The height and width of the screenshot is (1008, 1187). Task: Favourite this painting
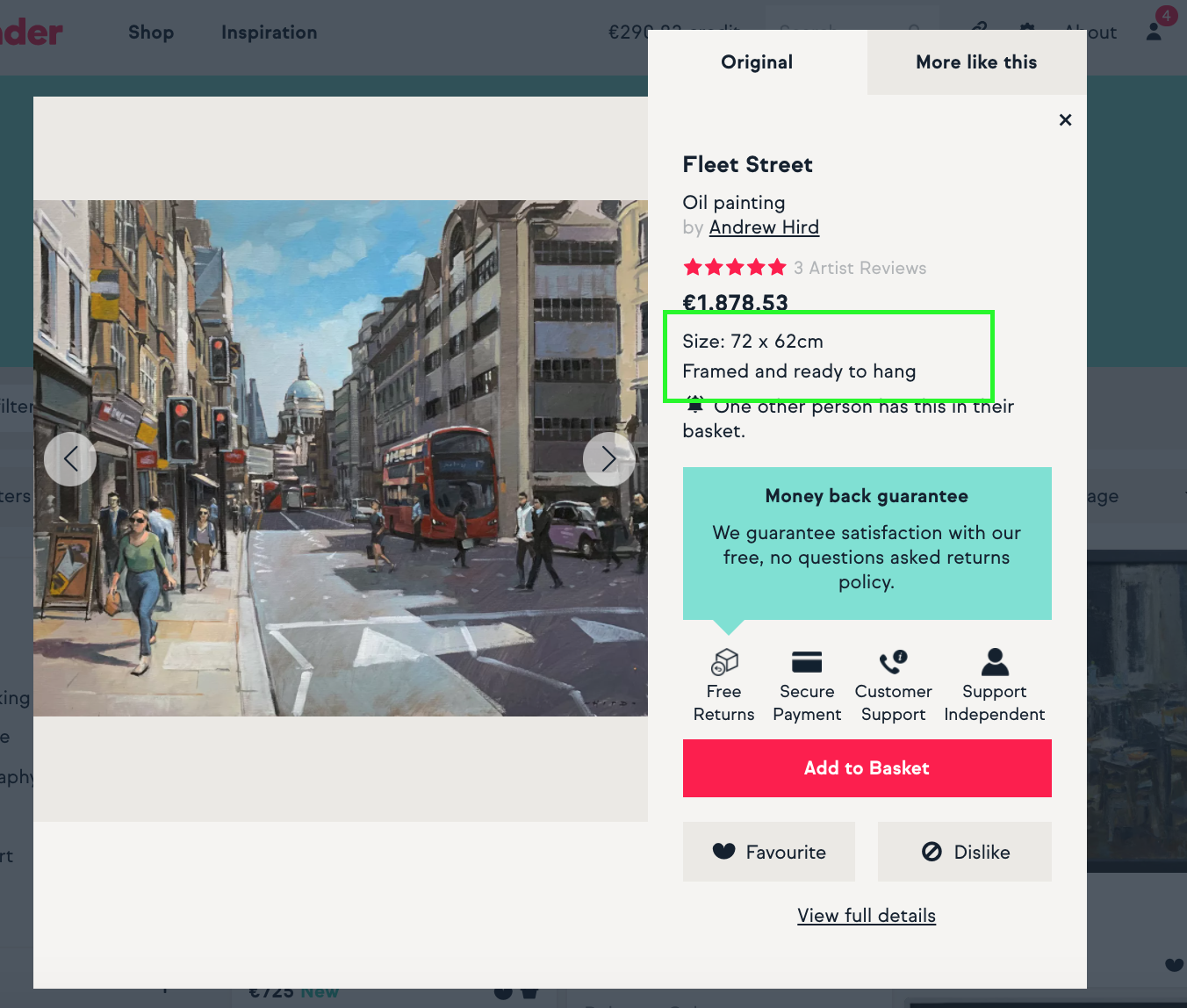point(769,852)
